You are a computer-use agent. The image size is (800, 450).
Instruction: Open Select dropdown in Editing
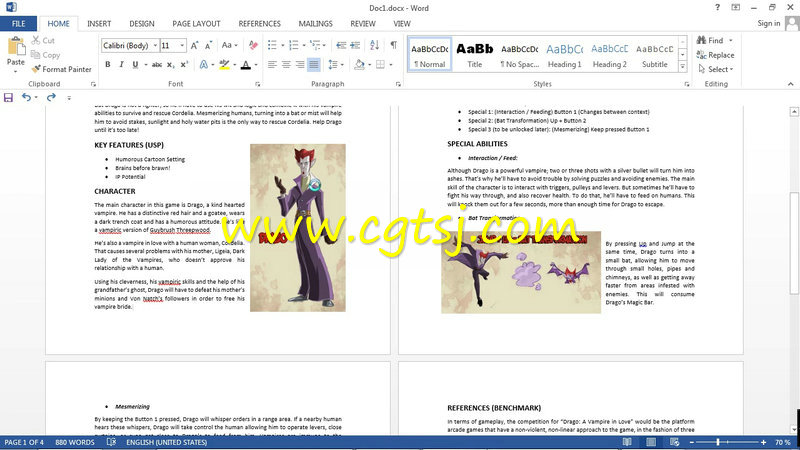716,69
